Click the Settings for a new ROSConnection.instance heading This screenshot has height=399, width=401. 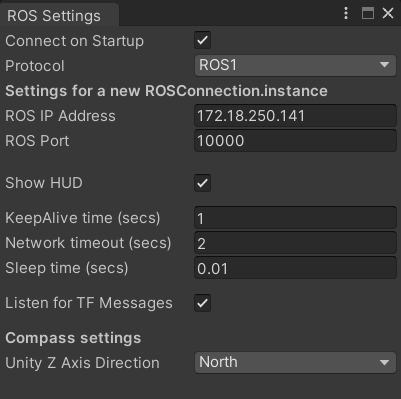166,91
